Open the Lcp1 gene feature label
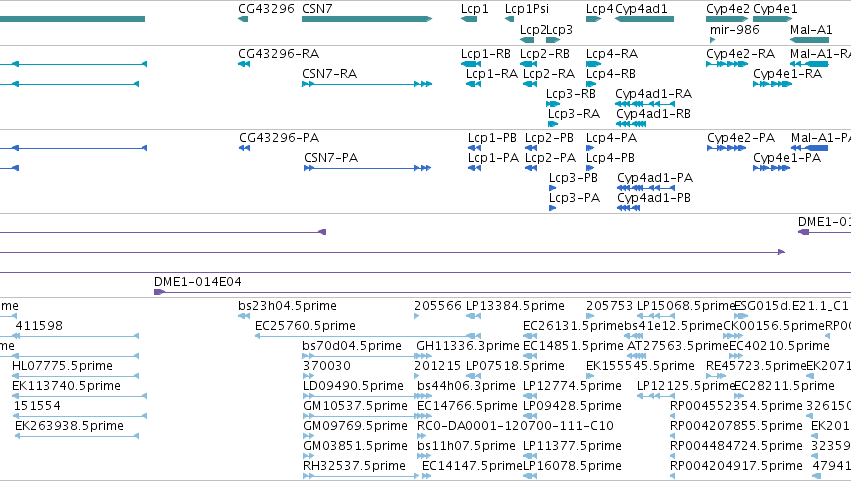 474,9
